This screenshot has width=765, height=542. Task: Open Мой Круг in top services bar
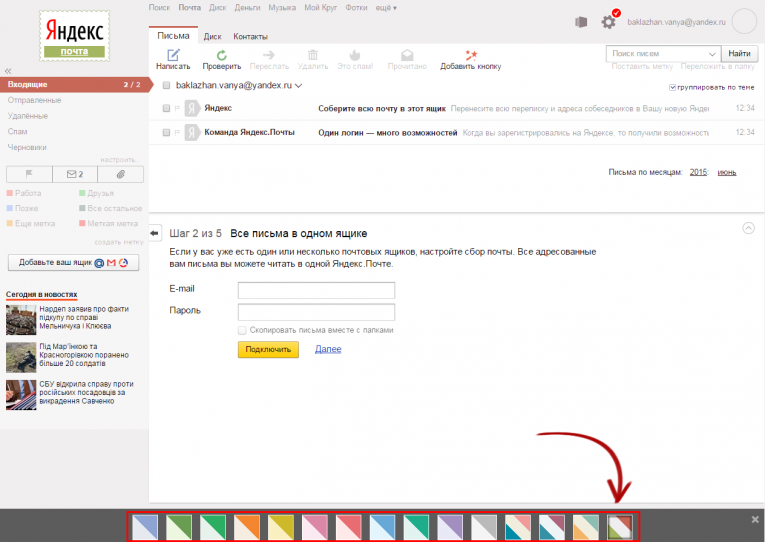tap(321, 8)
